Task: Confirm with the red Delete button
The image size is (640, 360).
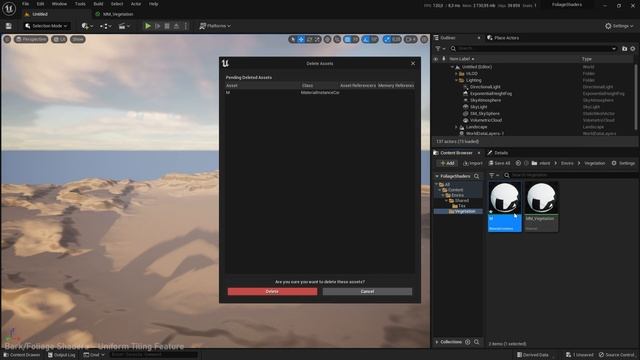Action: (x=272, y=291)
